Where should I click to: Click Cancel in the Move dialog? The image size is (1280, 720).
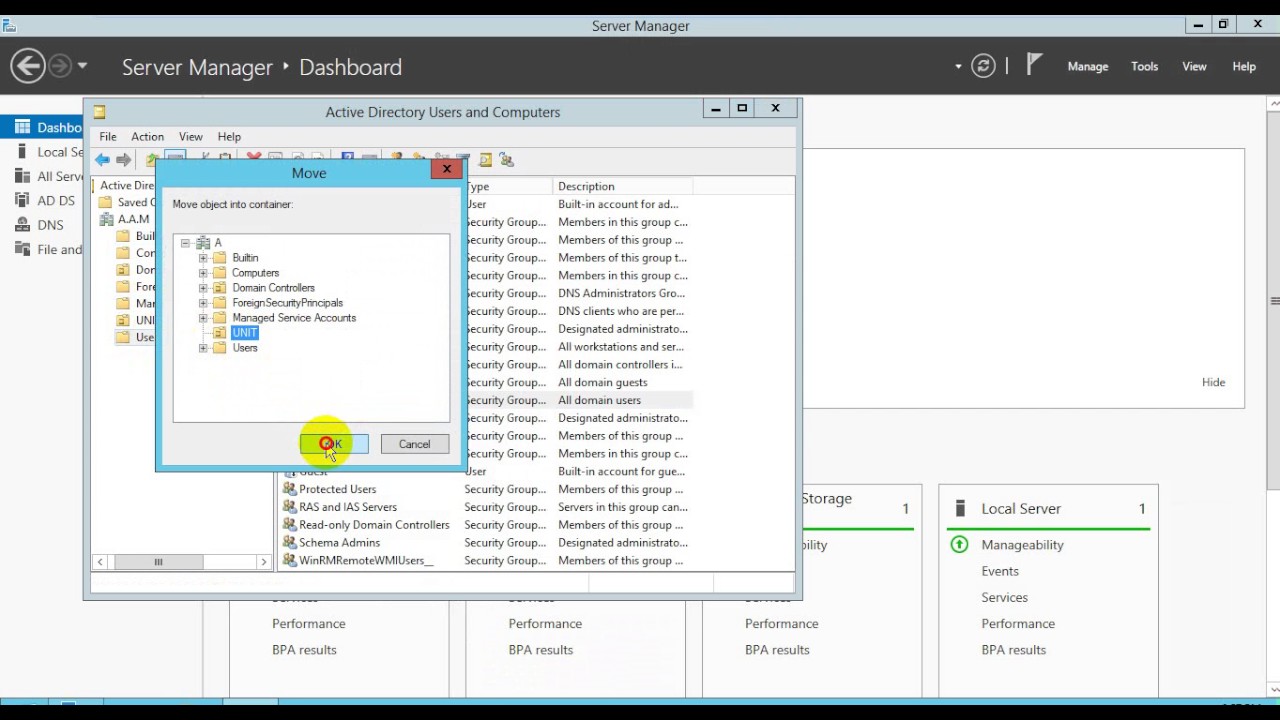point(415,444)
